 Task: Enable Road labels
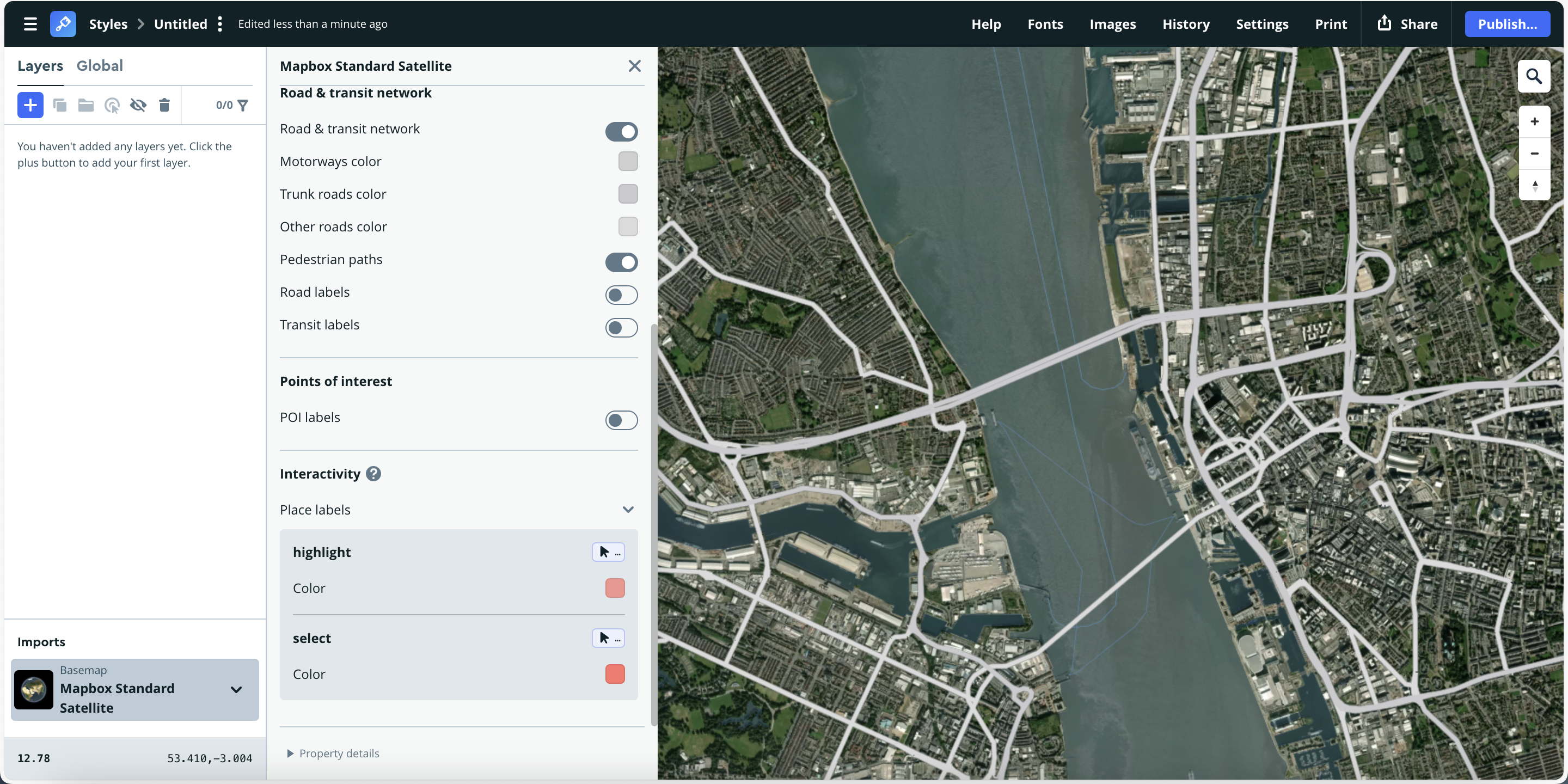click(x=621, y=295)
